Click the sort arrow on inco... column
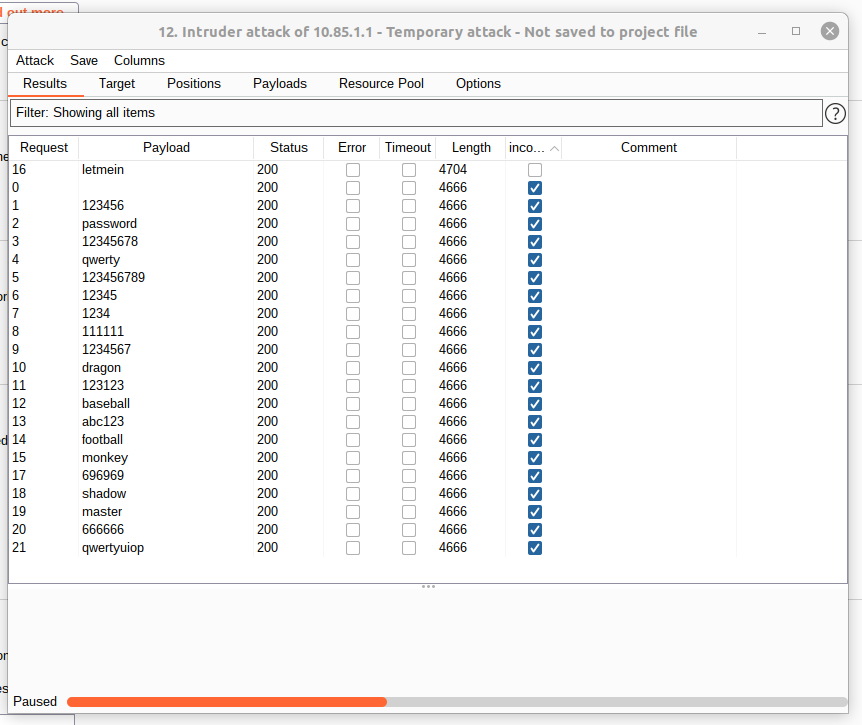 tap(554, 148)
